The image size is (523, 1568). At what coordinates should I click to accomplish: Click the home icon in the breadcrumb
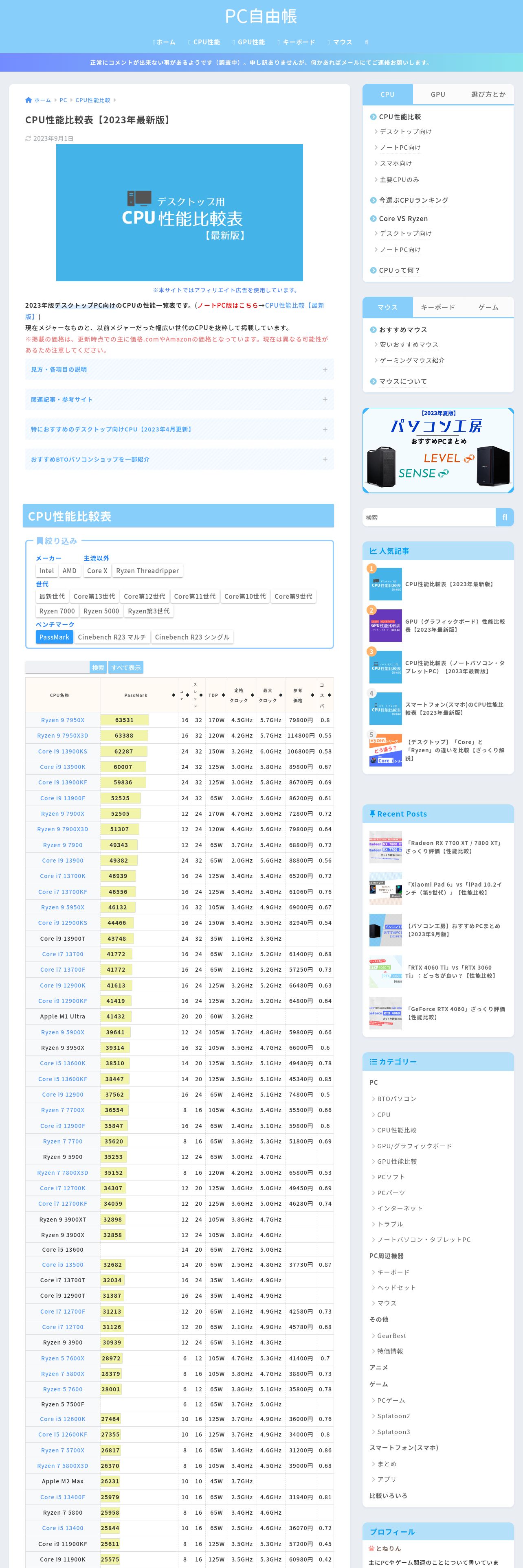pos(29,100)
